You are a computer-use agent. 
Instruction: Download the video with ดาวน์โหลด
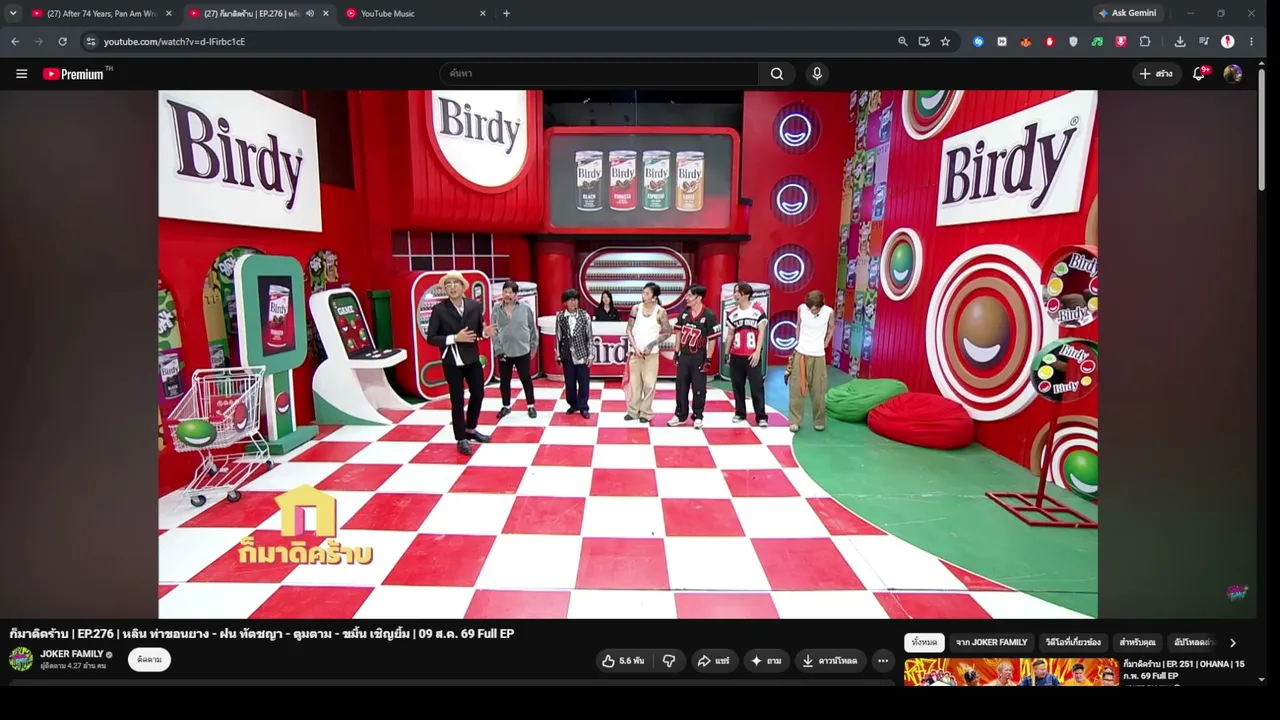point(830,661)
